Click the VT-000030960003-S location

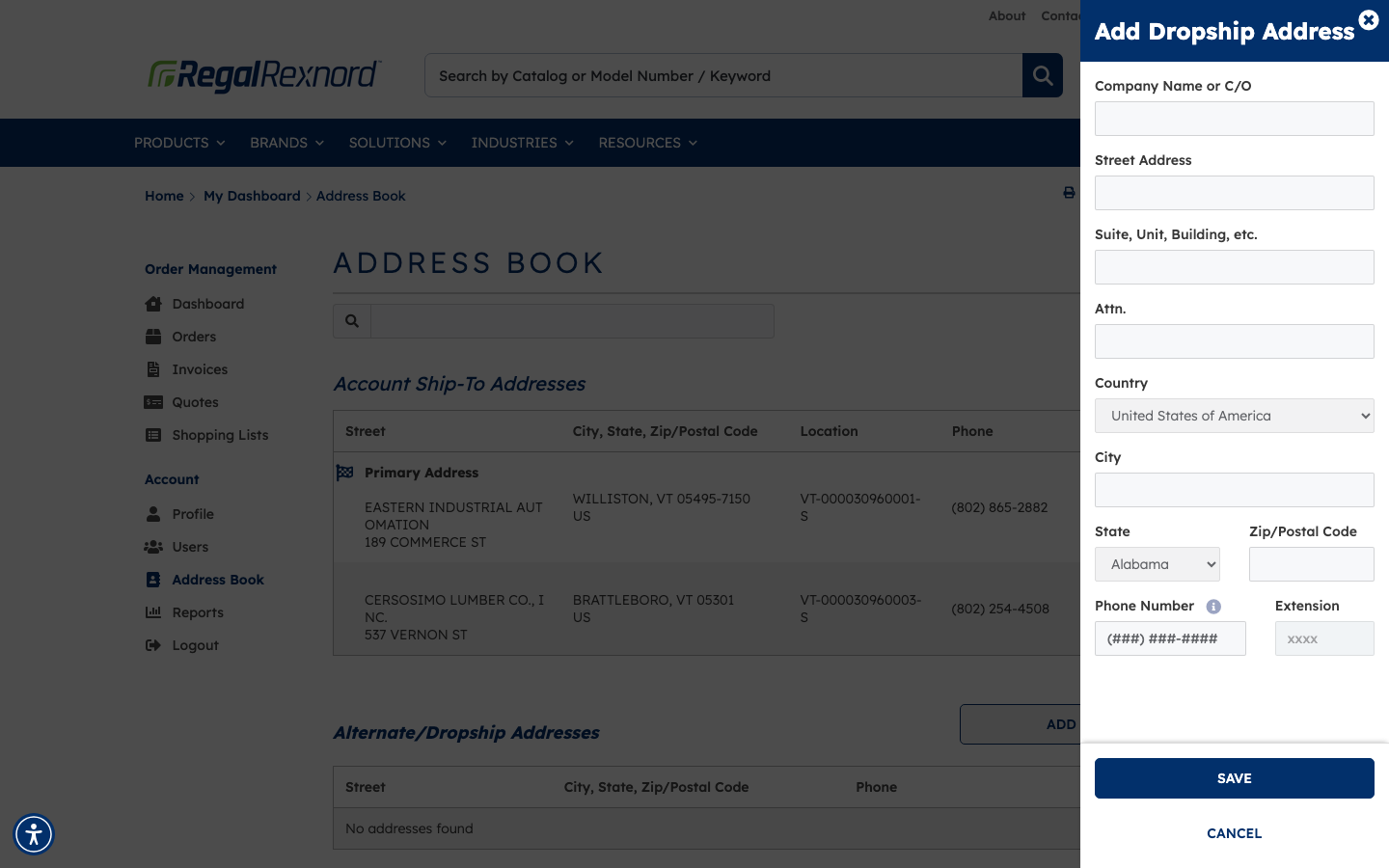[x=860, y=609]
